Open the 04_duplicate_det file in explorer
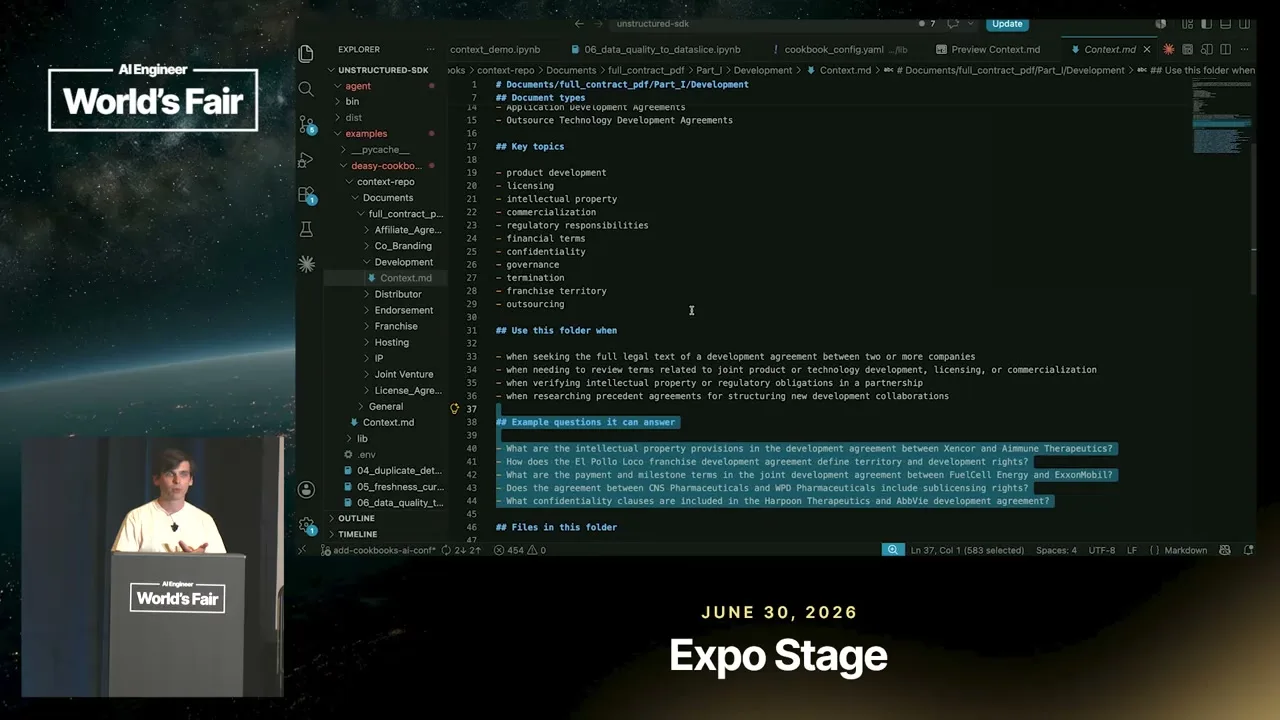The image size is (1280, 720). pos(399,470)
